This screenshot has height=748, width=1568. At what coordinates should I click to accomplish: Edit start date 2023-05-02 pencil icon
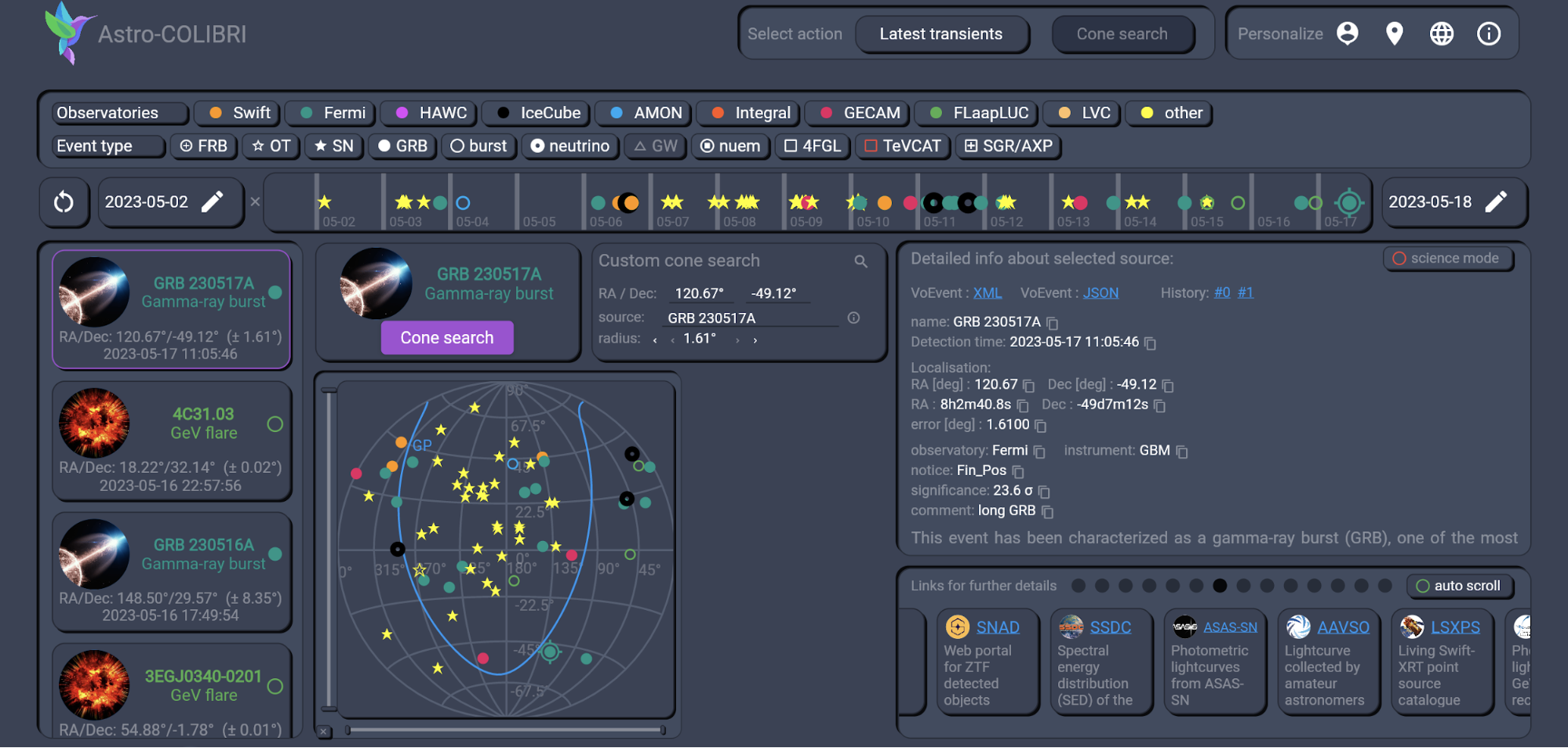coord(212,202)
